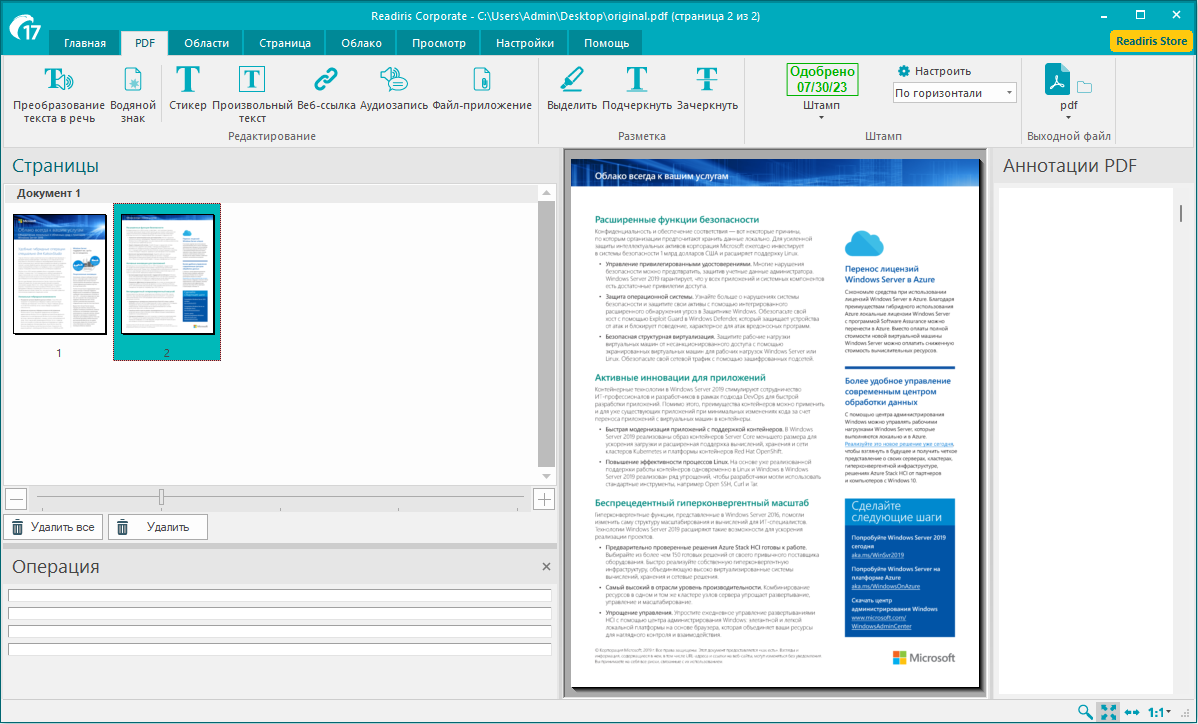
Task: Select the Underline markup tool
Action: click(636, 80)
